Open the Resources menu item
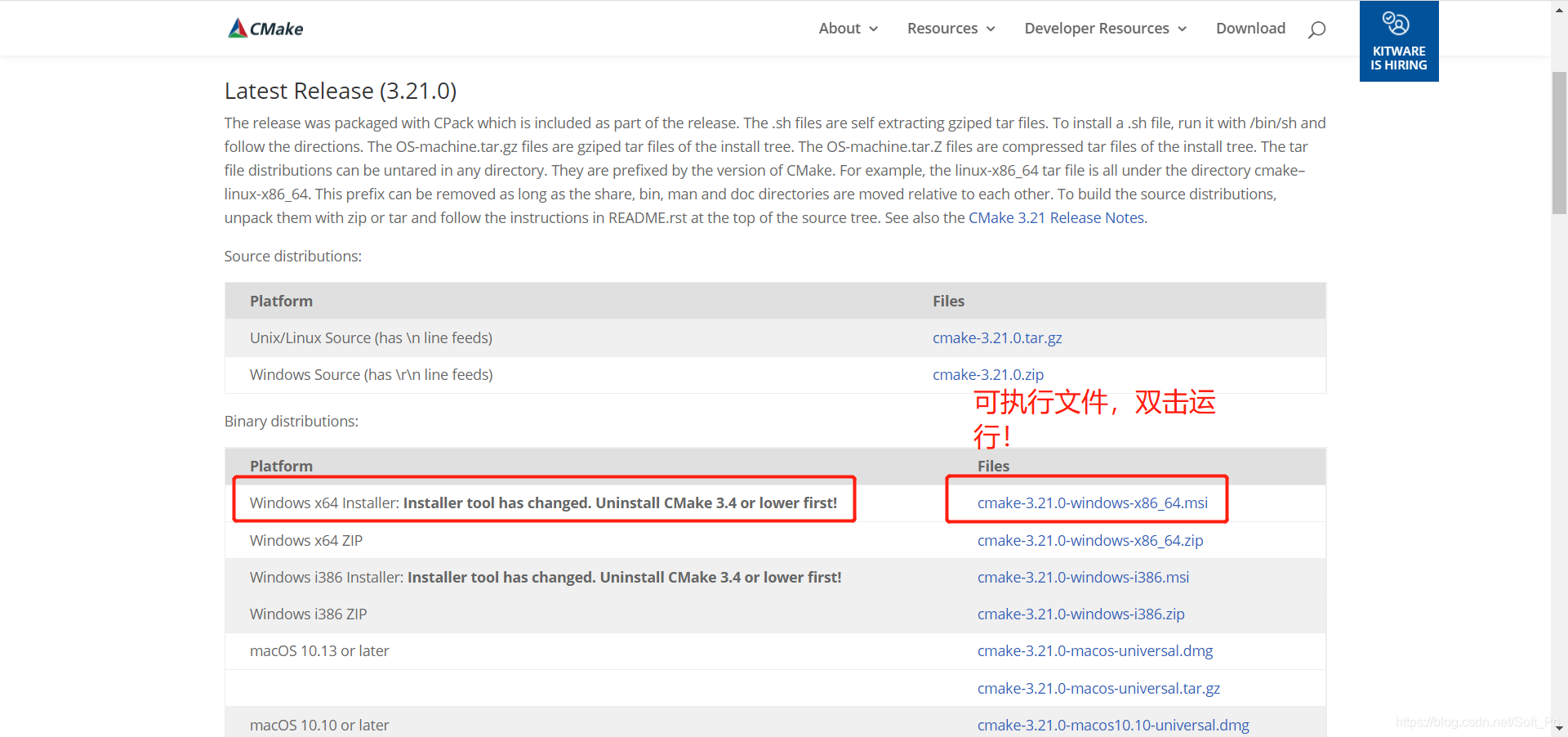Screen dimensions: 1568x737 coord(942,29)
